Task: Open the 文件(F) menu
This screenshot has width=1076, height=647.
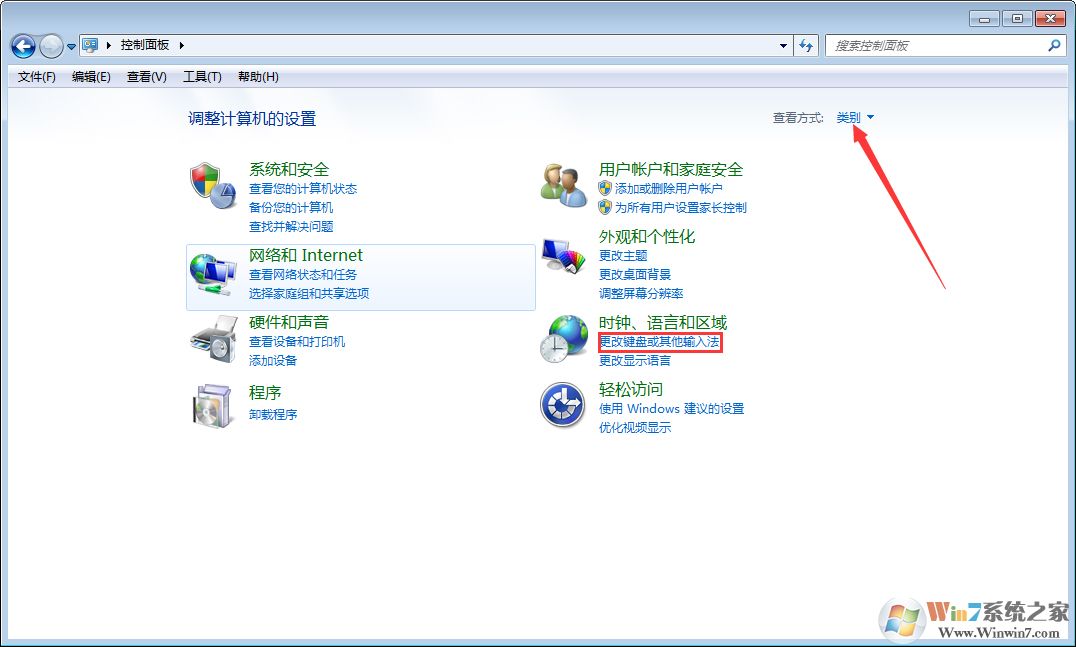Action: (x=35, y=76)
